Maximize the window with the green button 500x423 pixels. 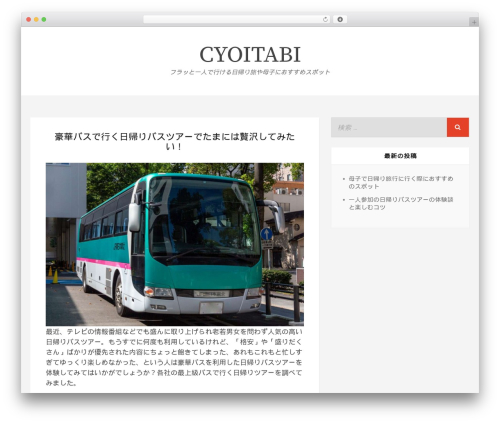44,19
